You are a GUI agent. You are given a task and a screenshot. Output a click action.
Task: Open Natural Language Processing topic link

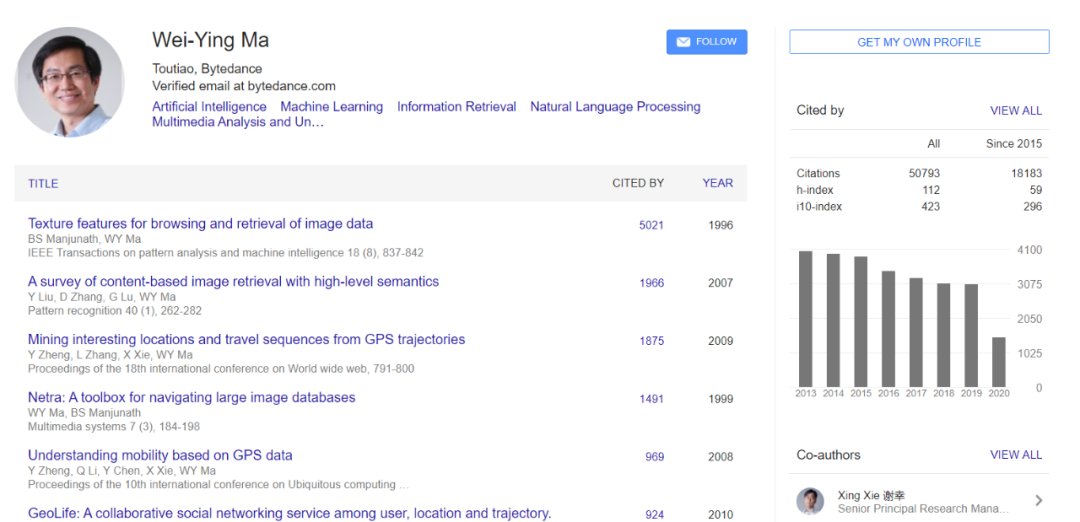[615, 107]
